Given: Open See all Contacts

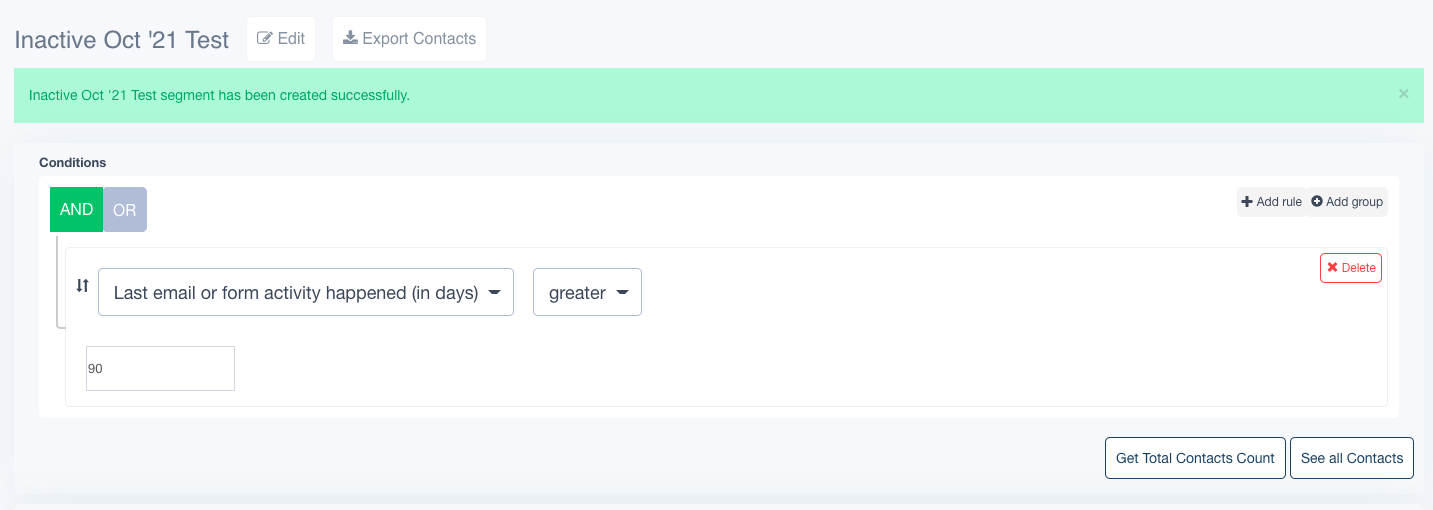Looking at the screenshot, I should point(1351,458).
